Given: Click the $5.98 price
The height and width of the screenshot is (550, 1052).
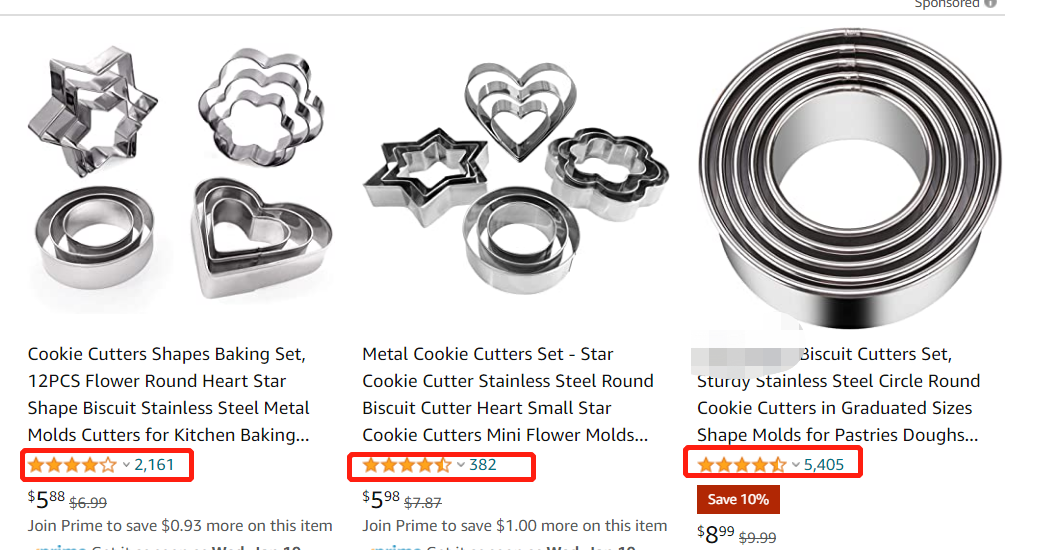Looking at the screenshot, I should (381, 500).
